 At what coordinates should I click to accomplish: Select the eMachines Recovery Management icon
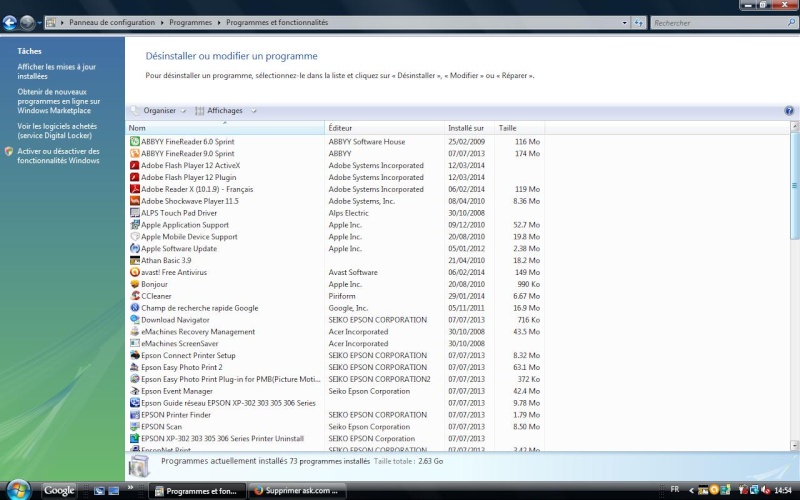point(135,332)
